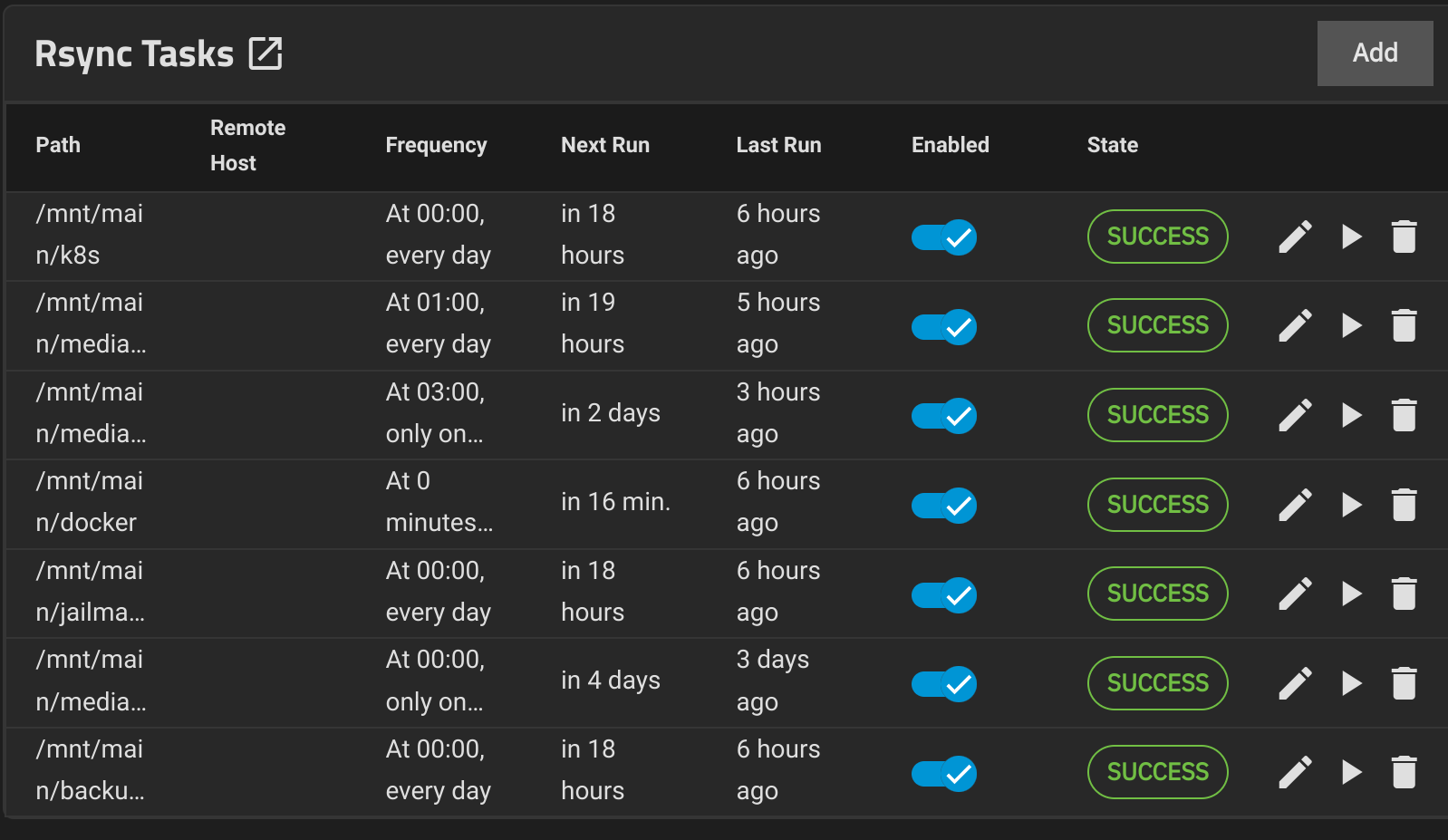Edit the /mnt/main/k8s rsync task

point(1295,237)
